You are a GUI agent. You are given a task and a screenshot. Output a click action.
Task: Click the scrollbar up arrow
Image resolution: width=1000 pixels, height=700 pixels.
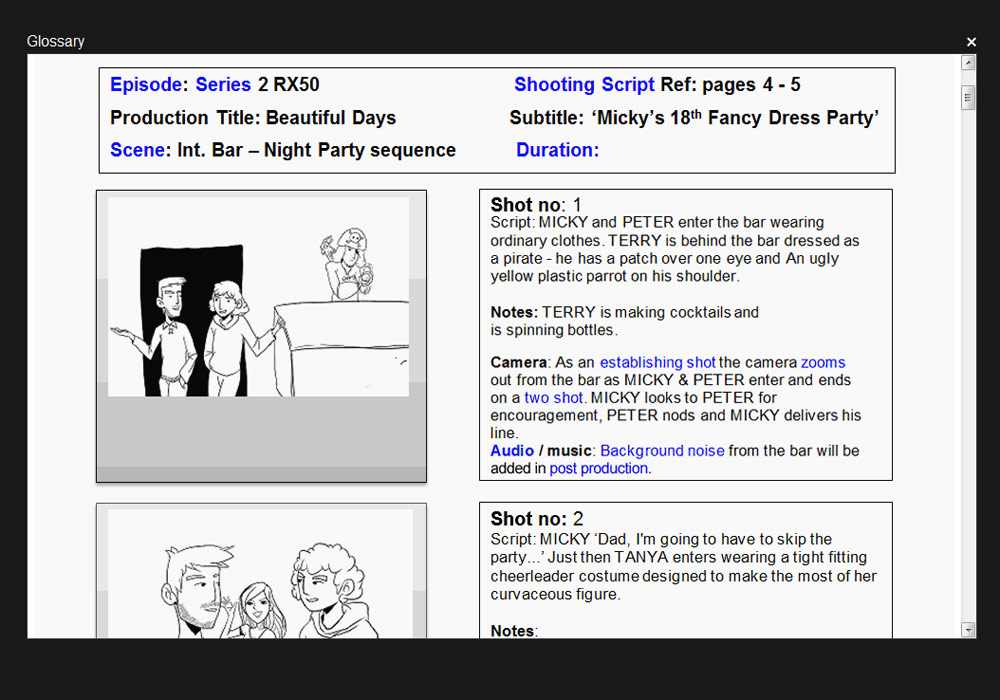click(968, 63)
